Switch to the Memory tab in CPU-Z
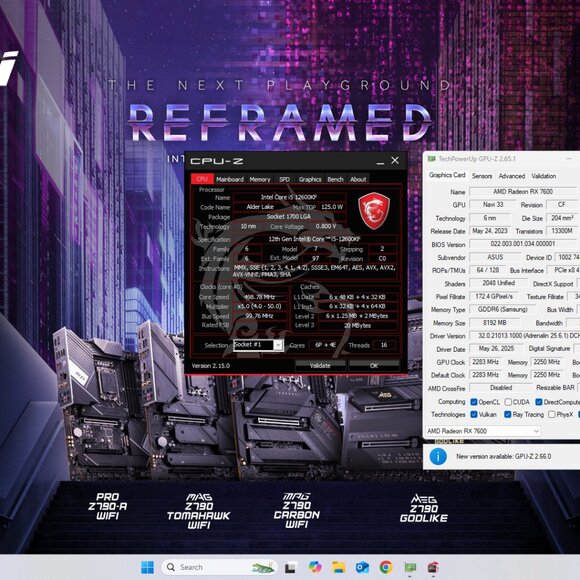 (x=260, y=179)
